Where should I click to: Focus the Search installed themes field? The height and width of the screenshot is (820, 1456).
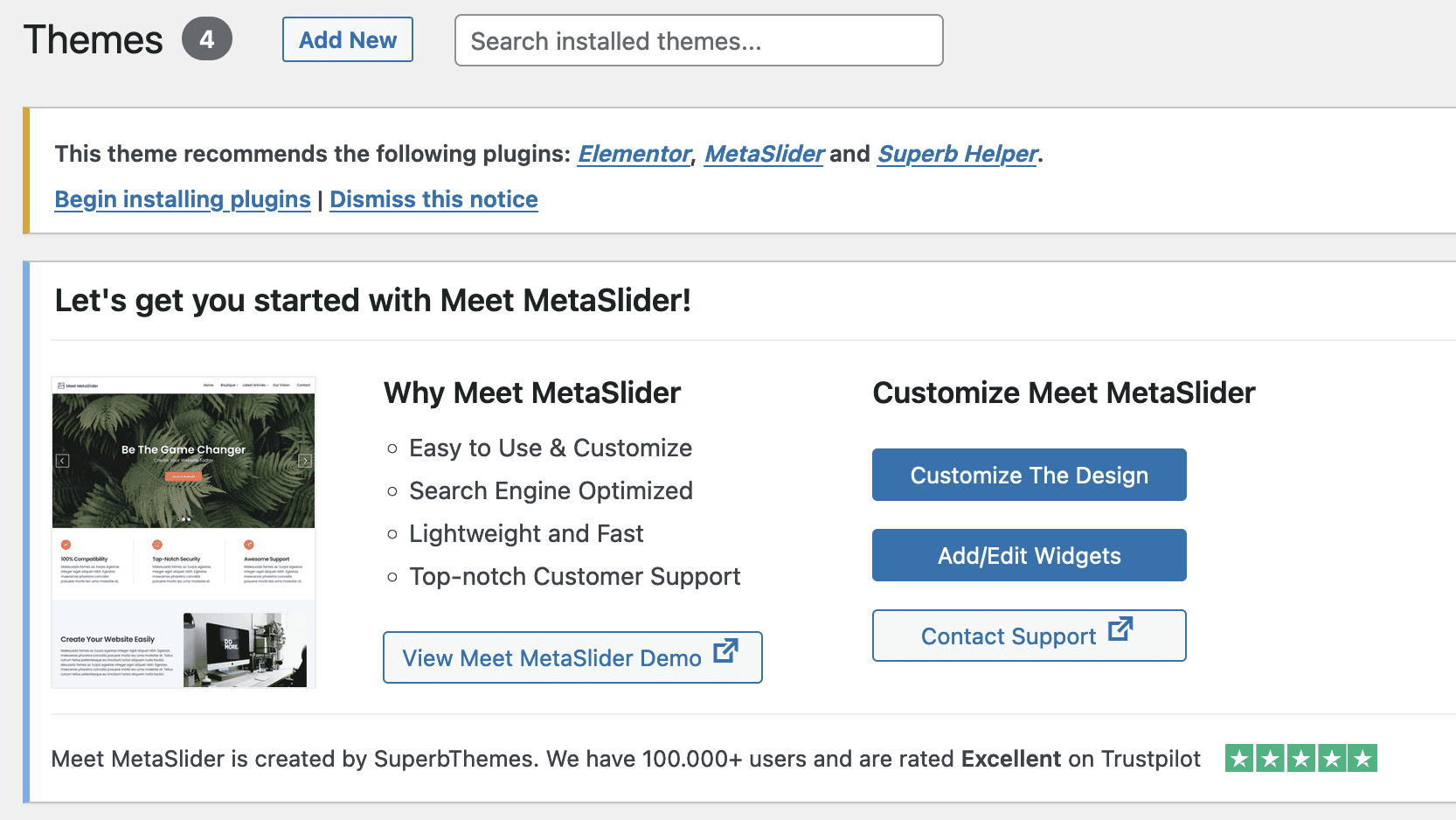tap(698, 41)
